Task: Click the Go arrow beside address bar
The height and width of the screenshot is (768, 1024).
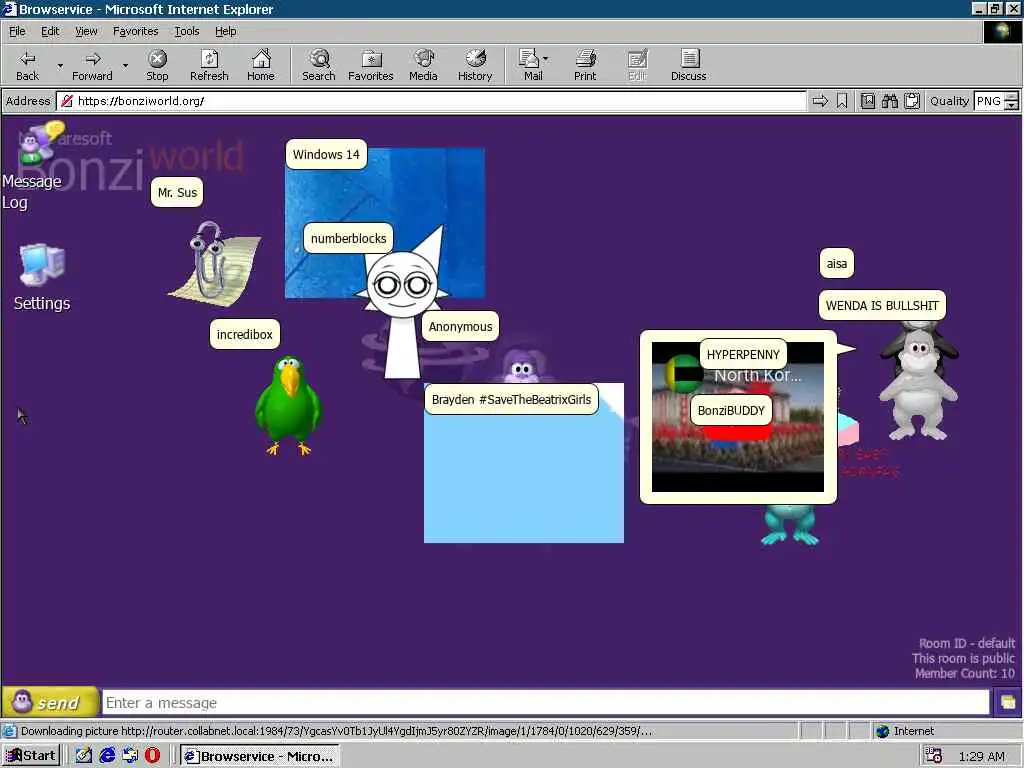Action: [820, 101]
